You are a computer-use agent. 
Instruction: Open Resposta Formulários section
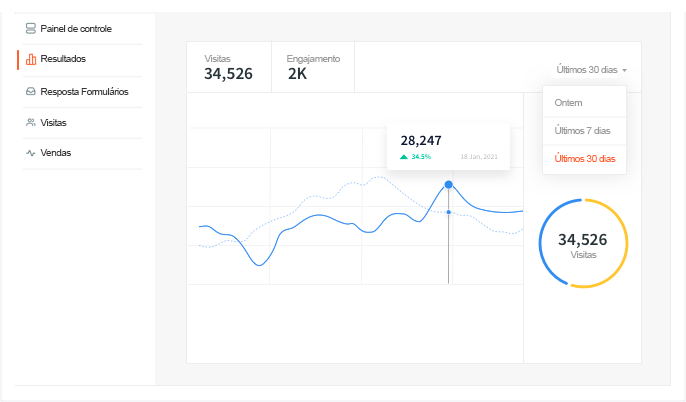(x=82, y=92)
